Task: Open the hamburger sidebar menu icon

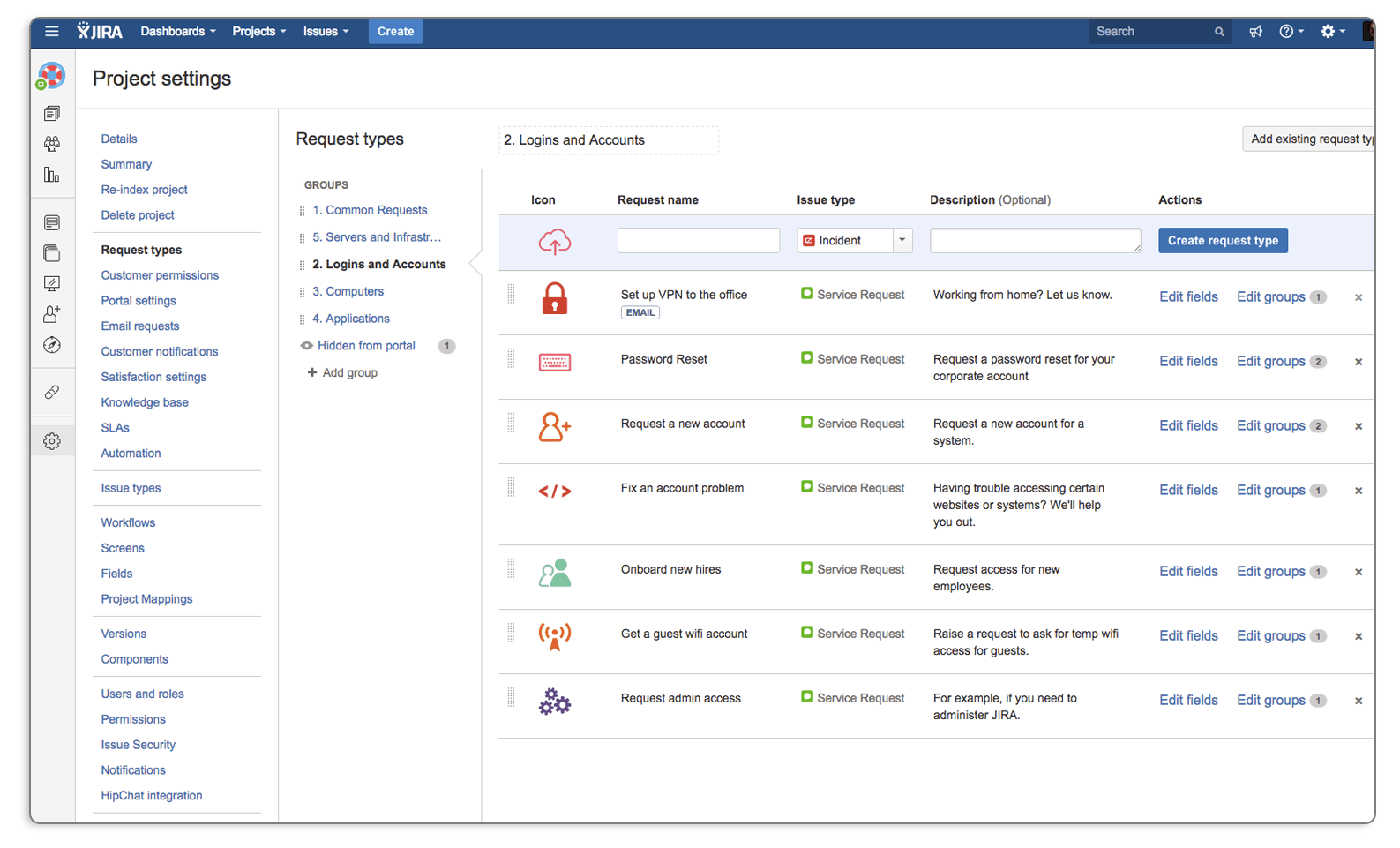Action: 52,32
